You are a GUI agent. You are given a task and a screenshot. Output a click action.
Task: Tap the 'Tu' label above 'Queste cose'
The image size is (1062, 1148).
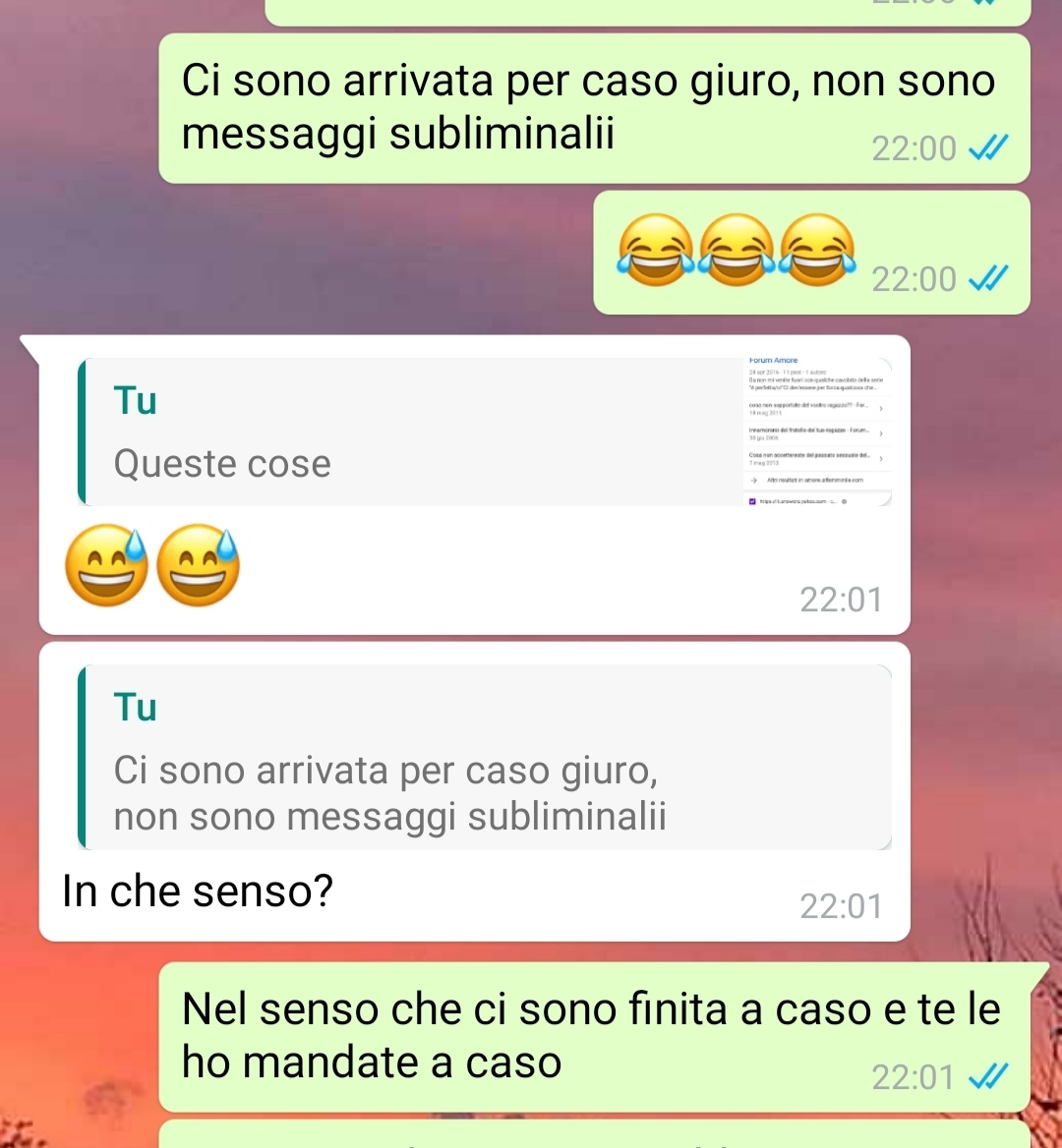136,400
